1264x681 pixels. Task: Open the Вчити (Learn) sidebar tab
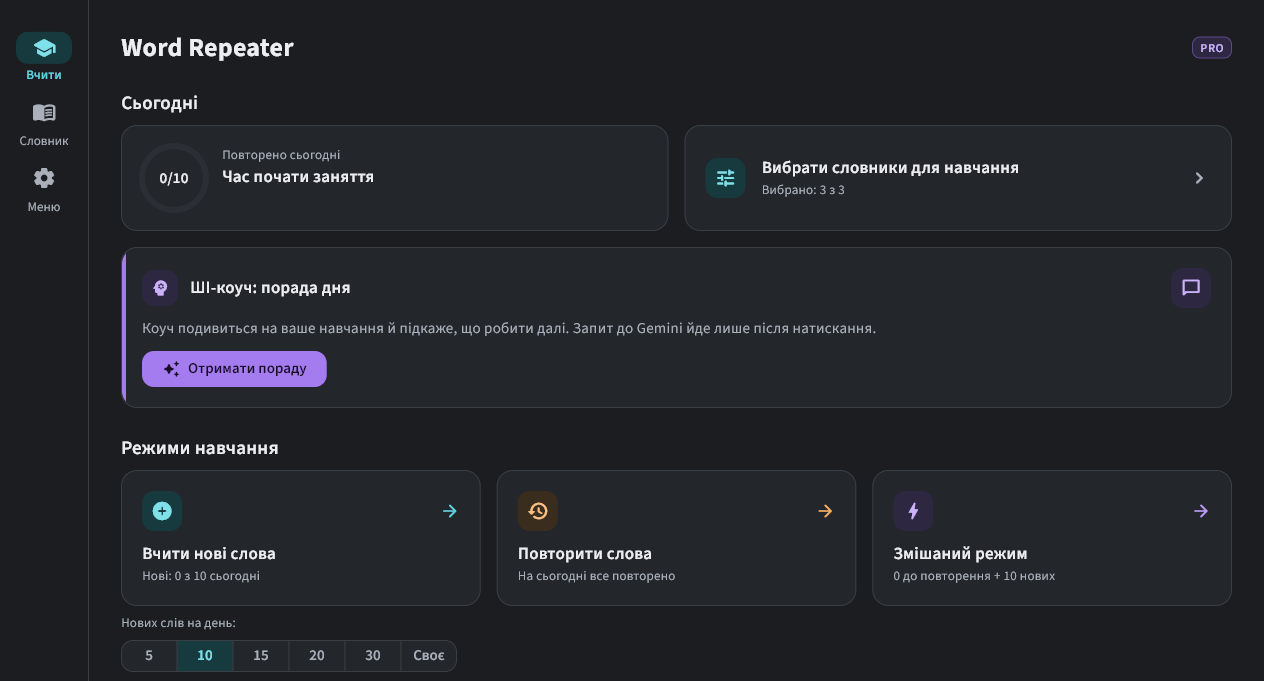(44, 57)
